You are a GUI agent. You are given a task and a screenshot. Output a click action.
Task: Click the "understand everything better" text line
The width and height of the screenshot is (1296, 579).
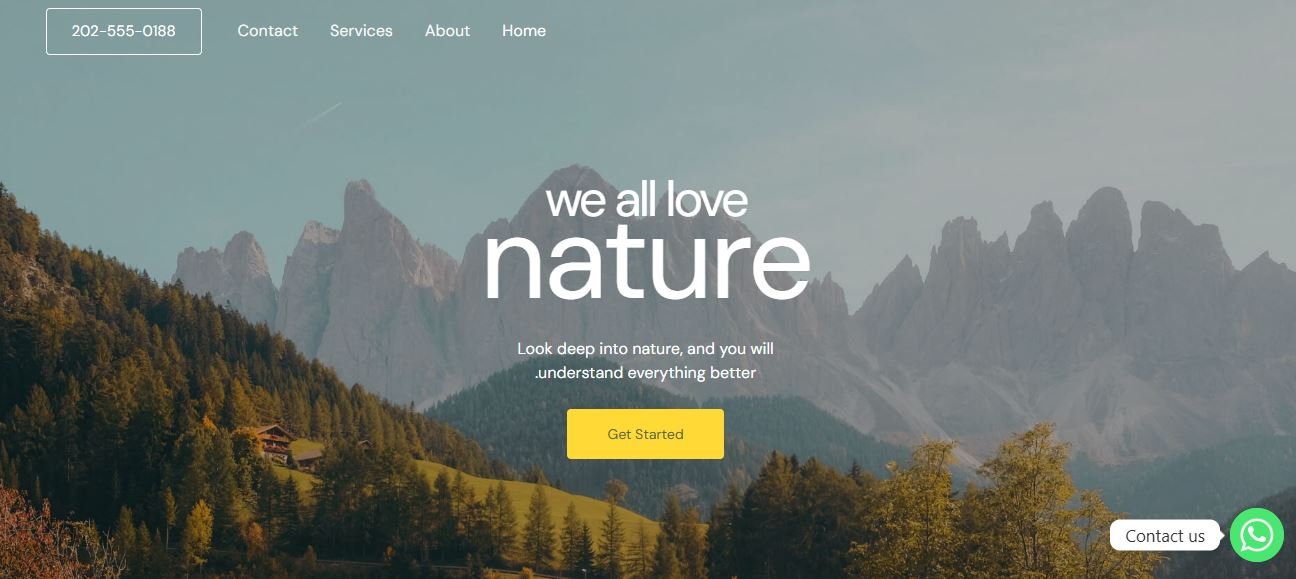(645, 373)
